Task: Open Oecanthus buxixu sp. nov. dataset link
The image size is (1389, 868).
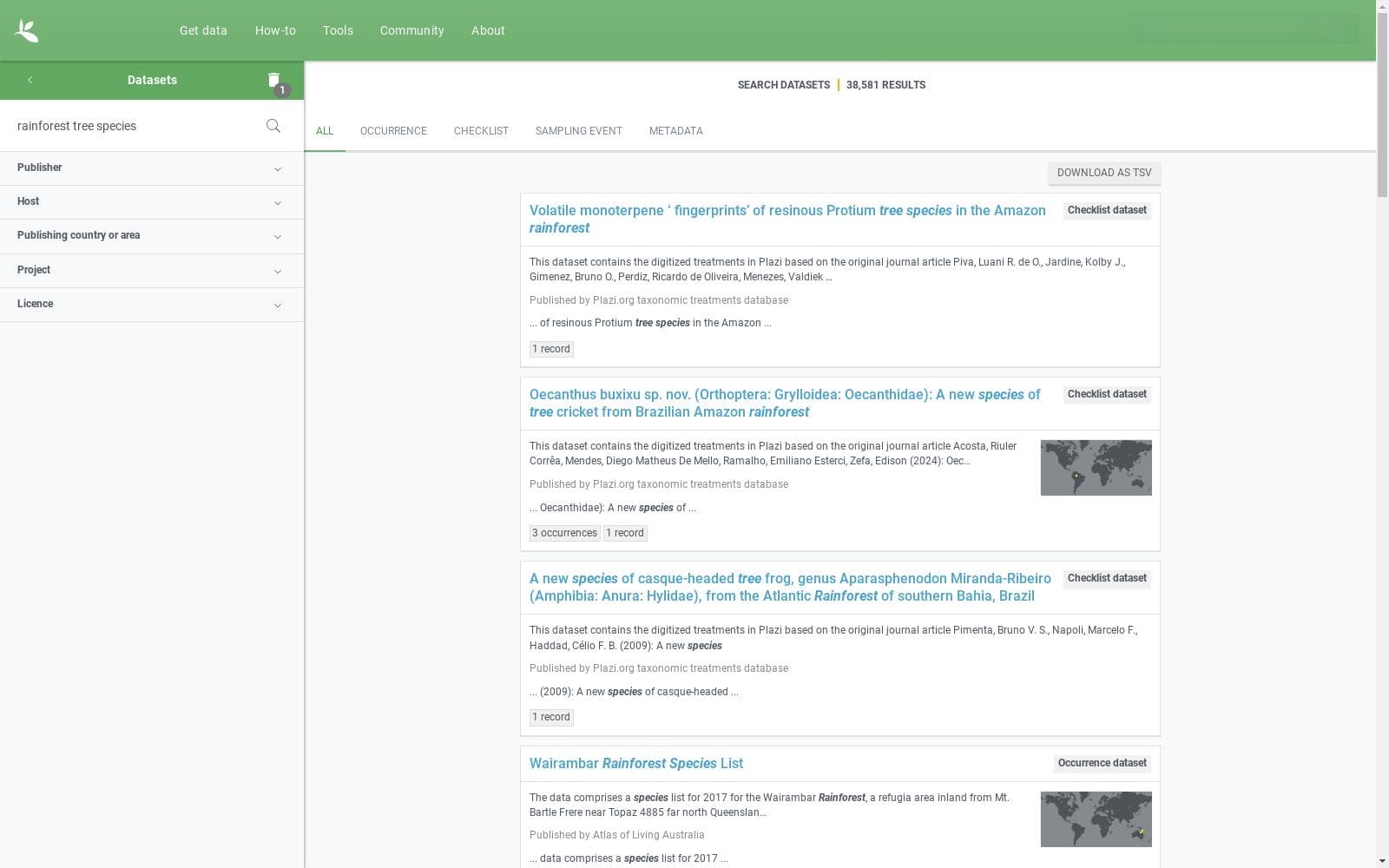Action: 785,403
